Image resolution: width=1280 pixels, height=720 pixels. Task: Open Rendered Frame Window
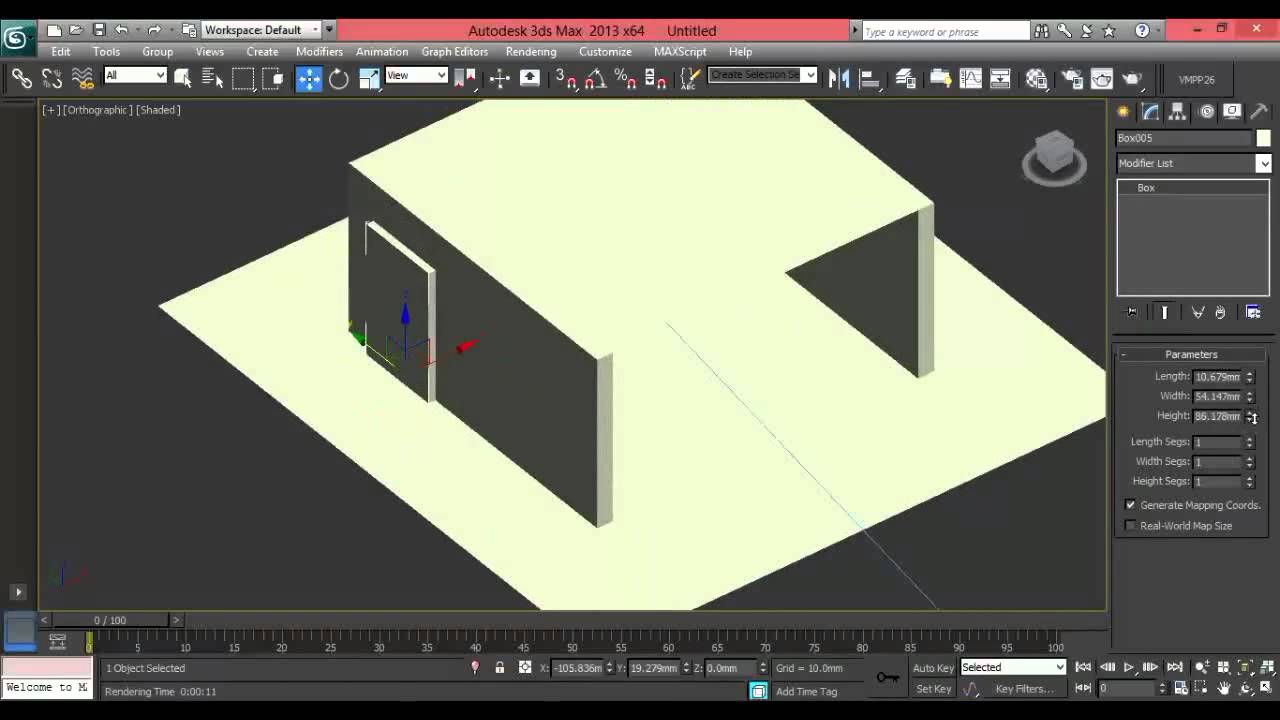(x=1102, y=78)
